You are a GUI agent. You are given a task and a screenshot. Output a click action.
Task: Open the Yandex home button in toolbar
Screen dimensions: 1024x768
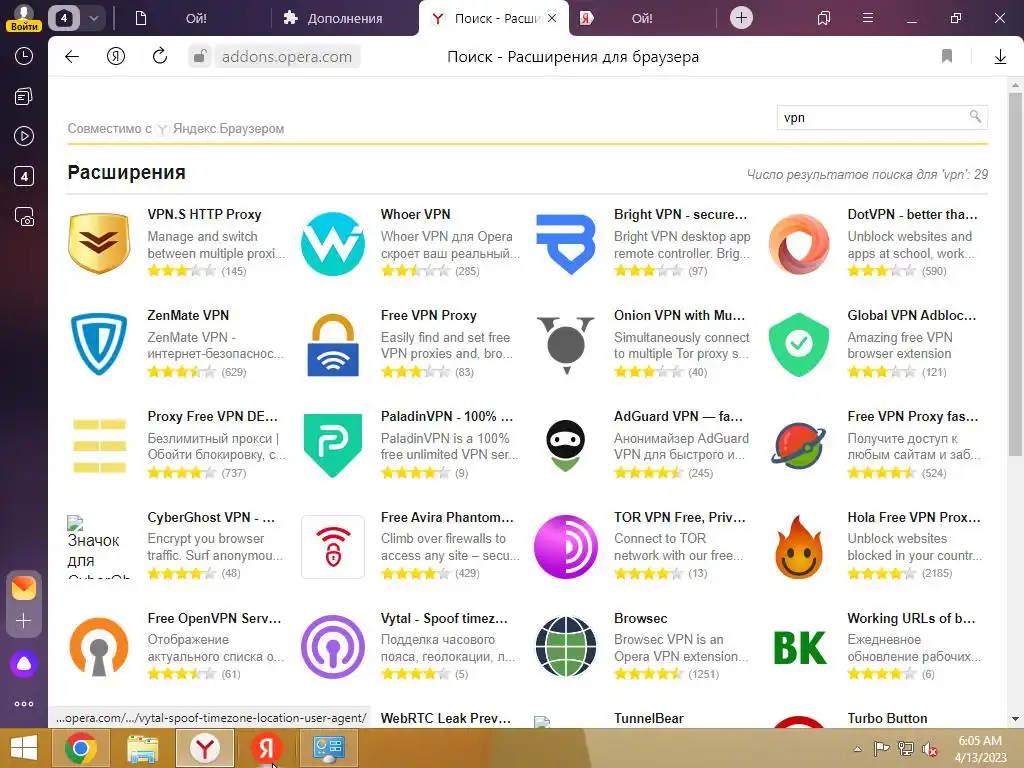tap(116, 57)
